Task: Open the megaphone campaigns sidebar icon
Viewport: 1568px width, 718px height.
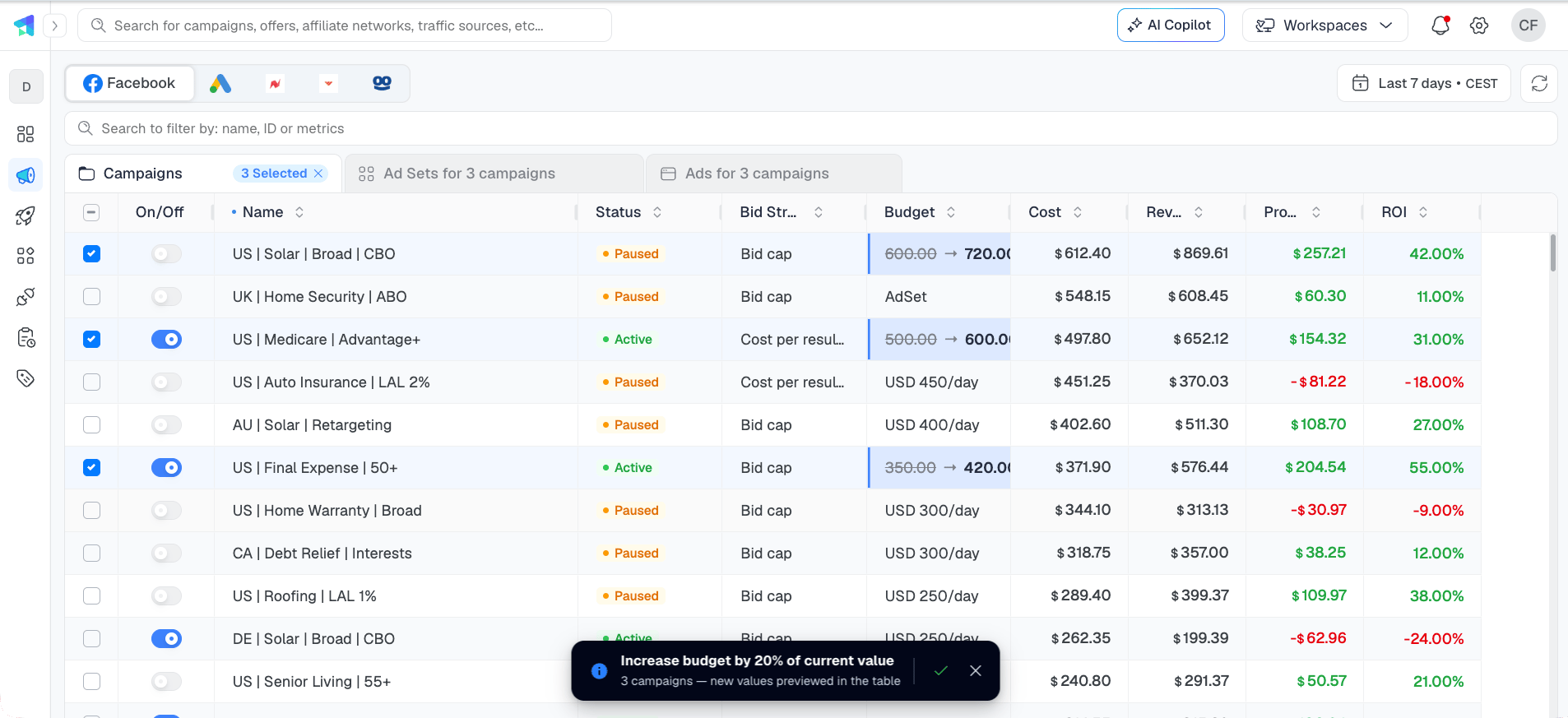Action: (x=26, y=175)
